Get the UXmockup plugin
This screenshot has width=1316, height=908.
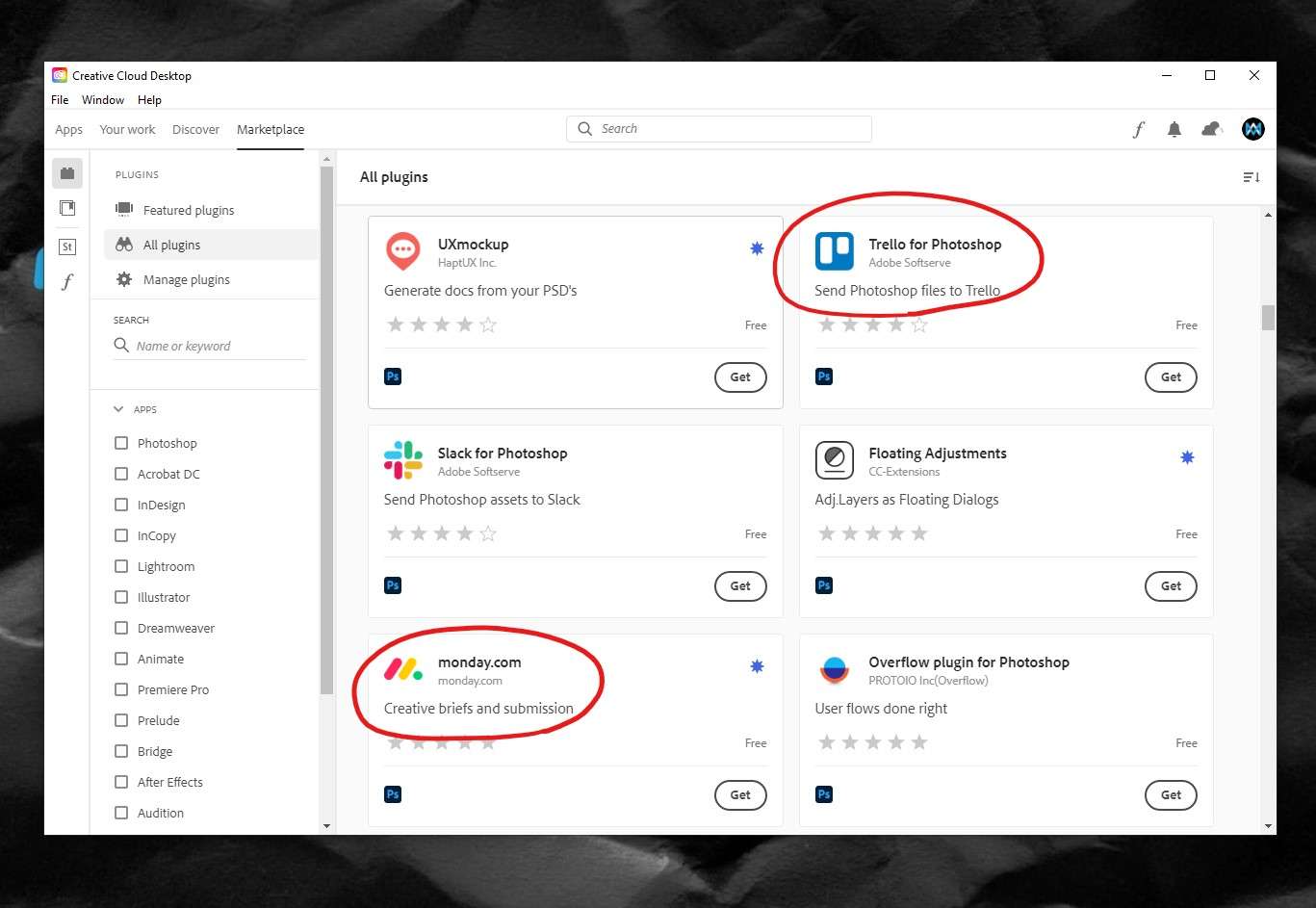click(x=740, y=377)
